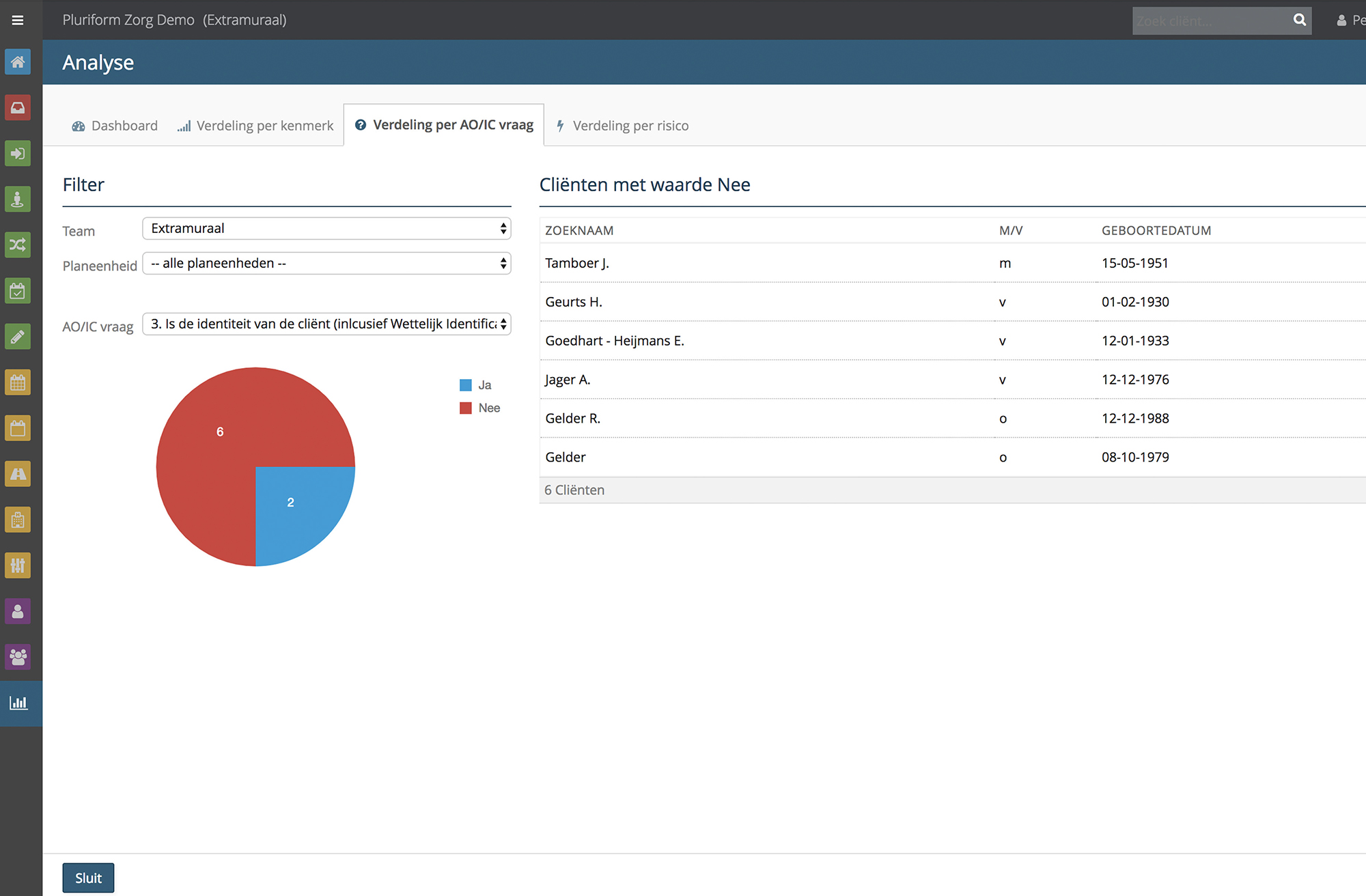Open the yellow road icon
The image size is (1366, 896).
coord(18,474)
